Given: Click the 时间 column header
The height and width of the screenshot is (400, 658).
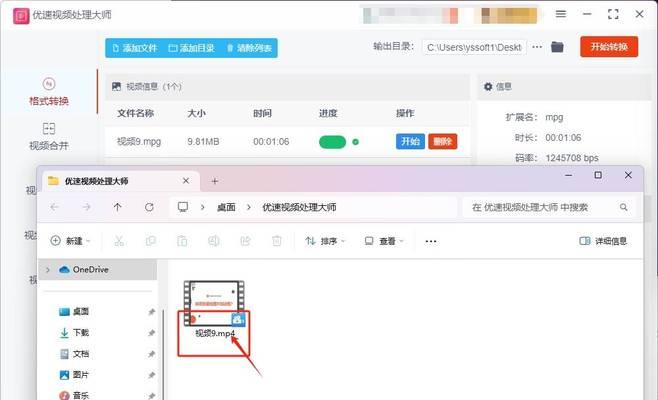Looking at the screenshot, I should (x=262, y=113).
